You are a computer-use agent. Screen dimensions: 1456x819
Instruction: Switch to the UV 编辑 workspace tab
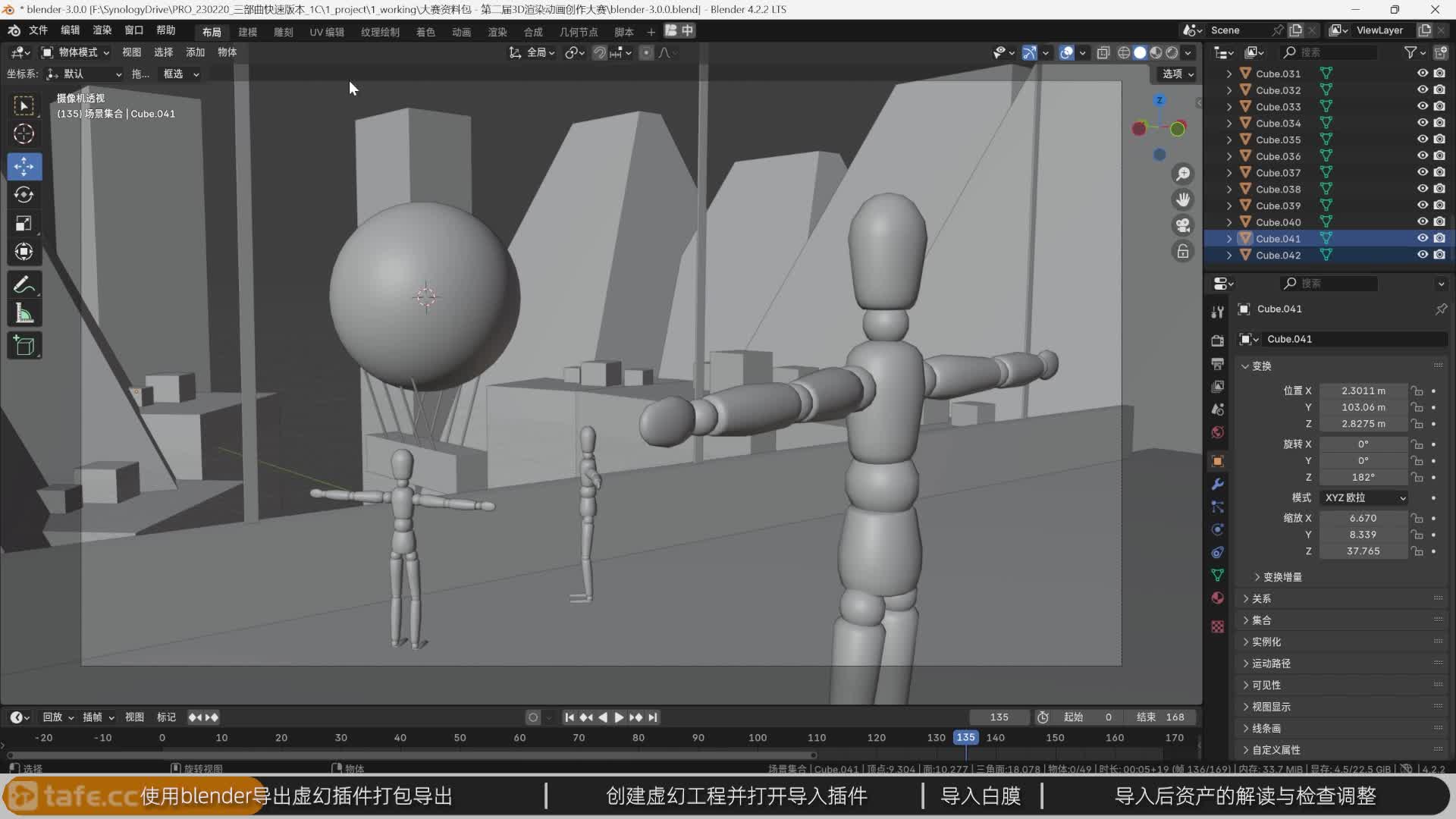[x=327, y=32]
